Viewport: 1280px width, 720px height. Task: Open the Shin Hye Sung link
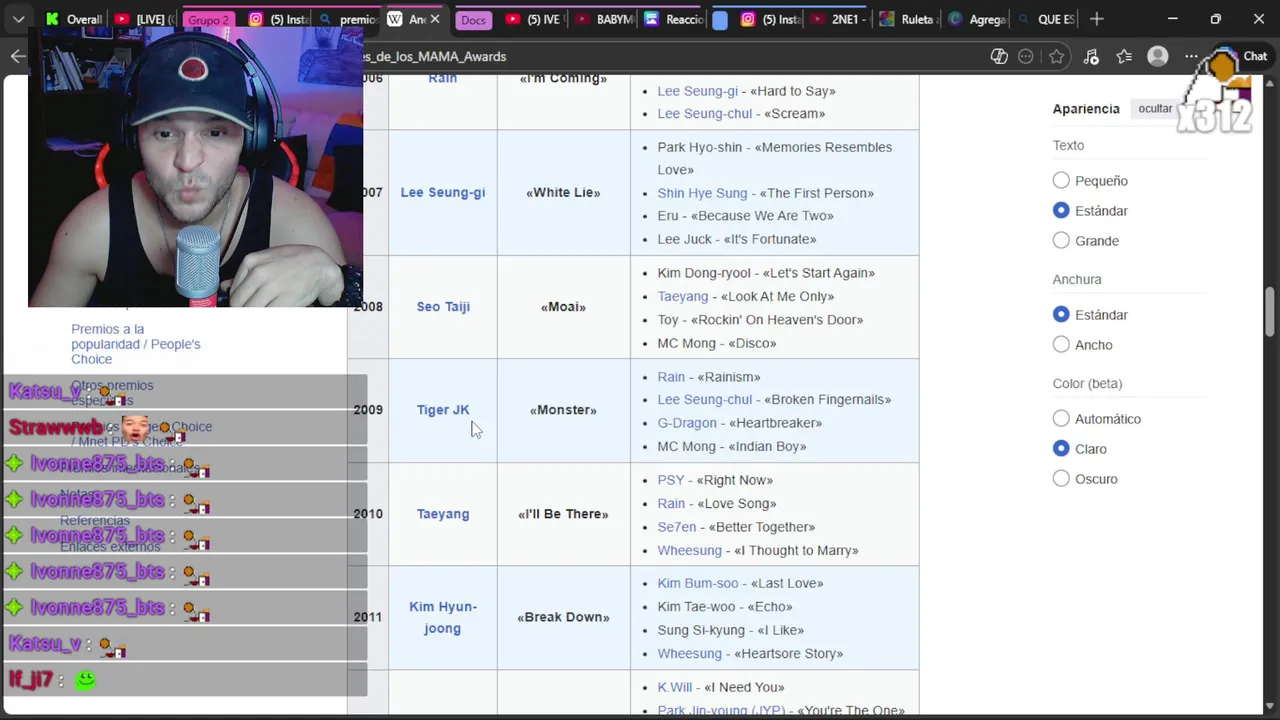702,193
